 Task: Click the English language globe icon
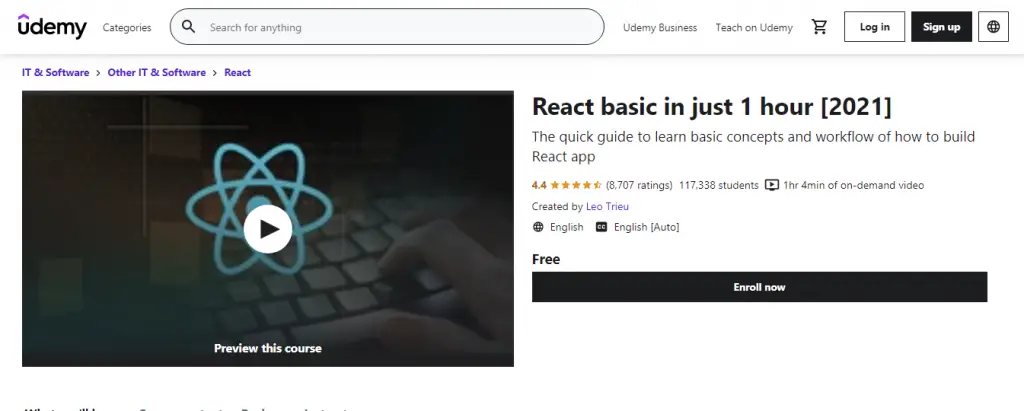[x=539, y=227]
